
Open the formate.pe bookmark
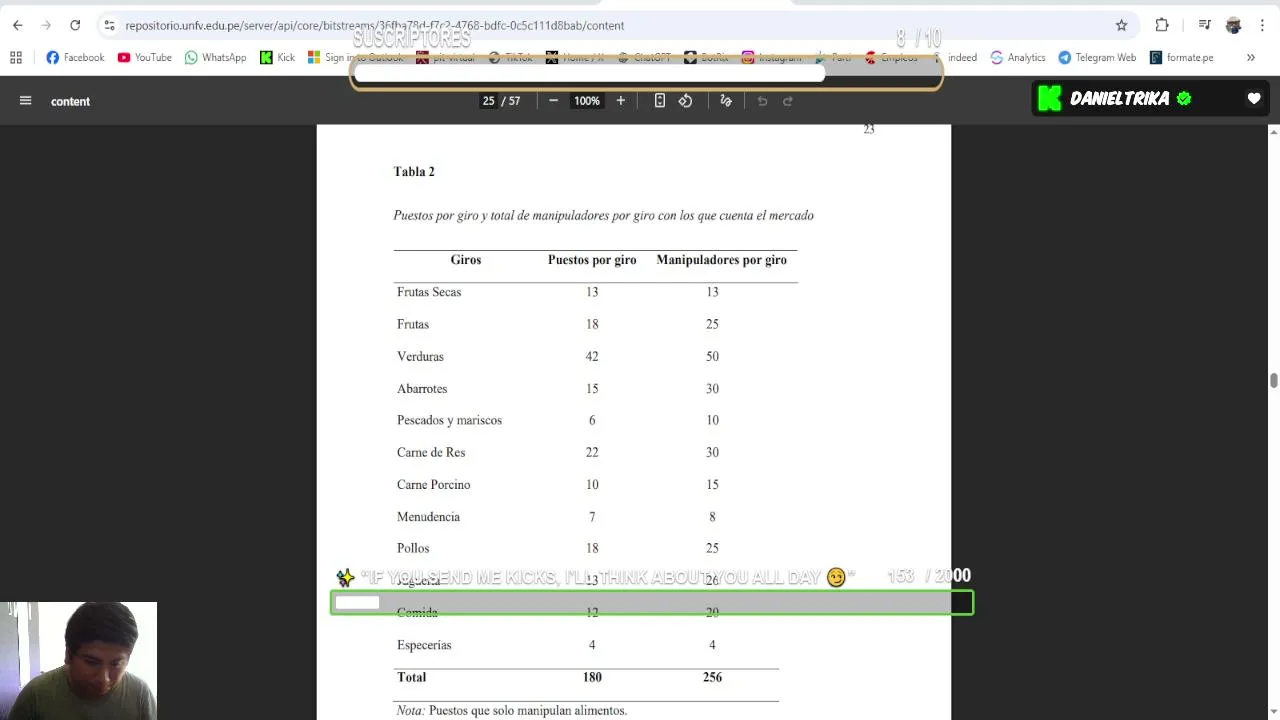tap(1181, 57)
